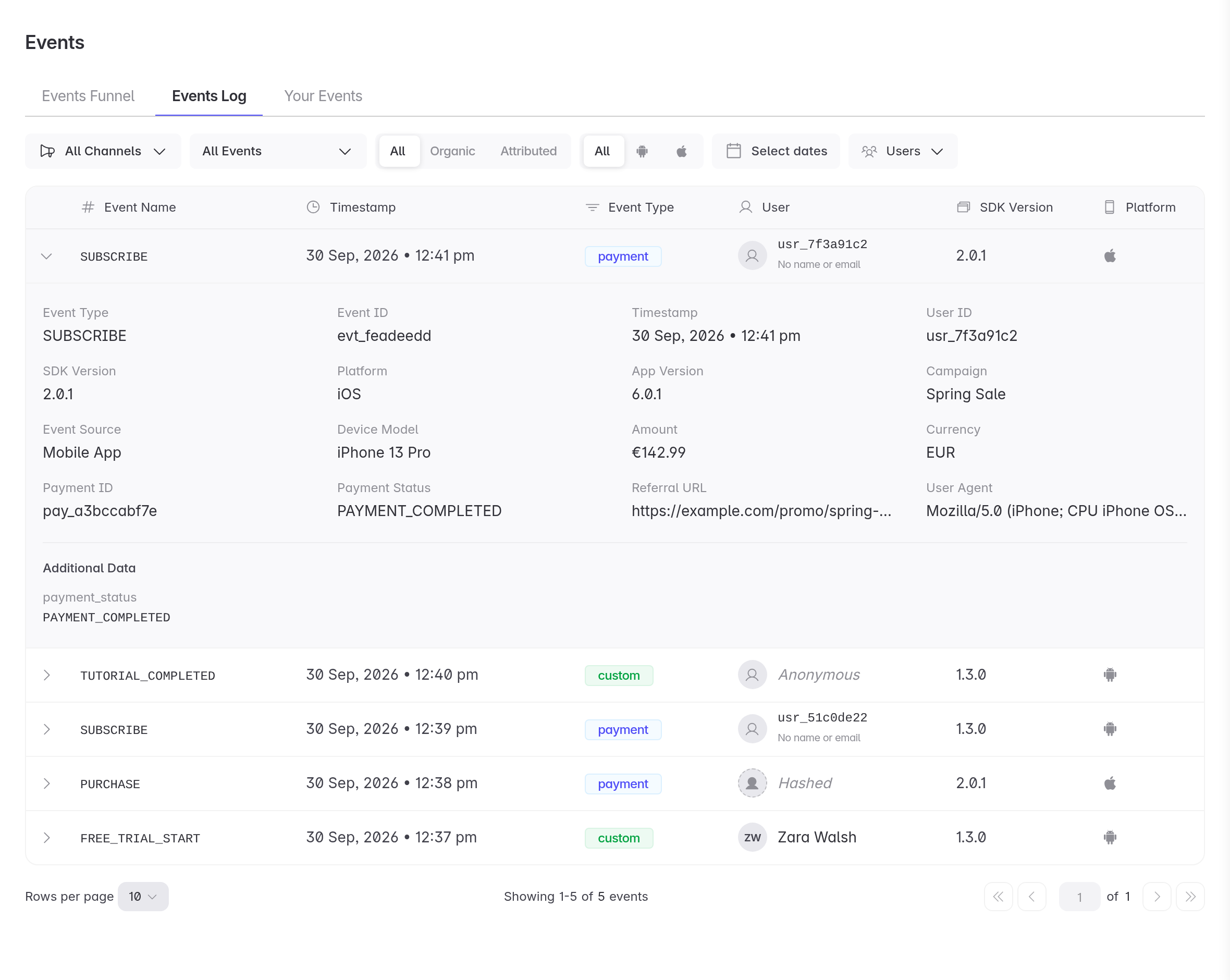This screenshot has width=1230, height=980.
Task: Click the filter icon beside Event Type
Action: click(592, 207)
